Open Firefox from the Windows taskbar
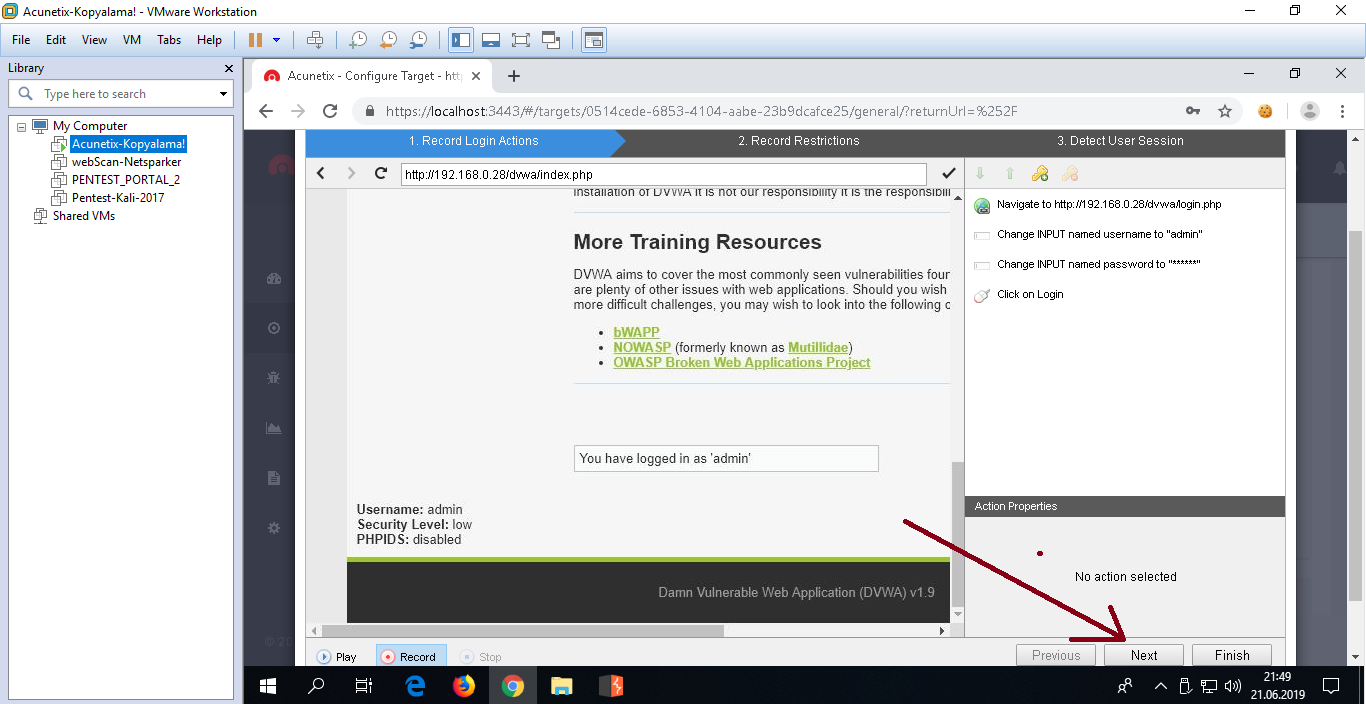1366x704 pixels. coord(463,686)
